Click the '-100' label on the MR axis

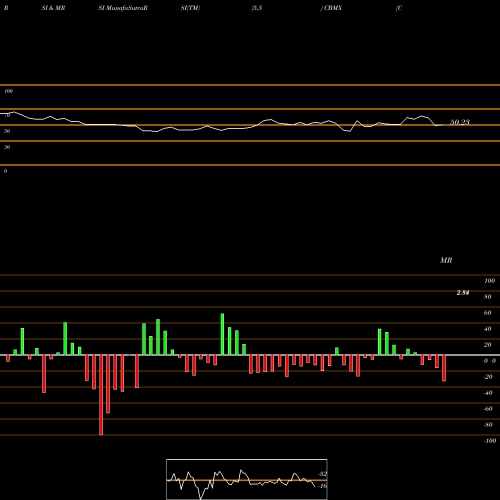click(490, 441)
